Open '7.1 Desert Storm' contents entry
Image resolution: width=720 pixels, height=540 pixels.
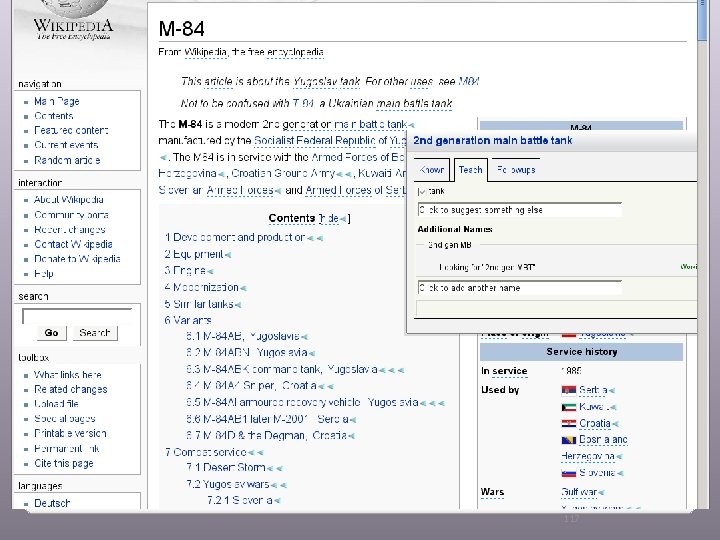(x=226, y=468)
